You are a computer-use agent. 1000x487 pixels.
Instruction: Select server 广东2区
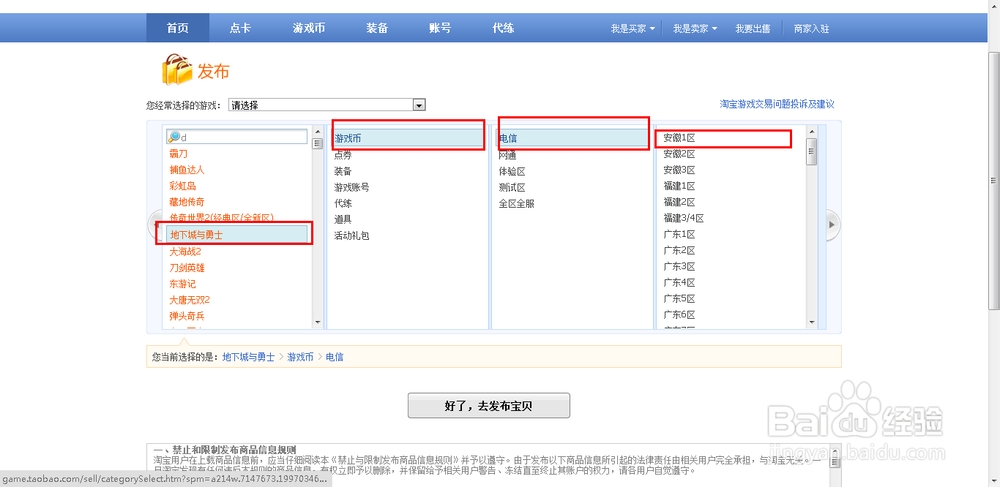679,250
